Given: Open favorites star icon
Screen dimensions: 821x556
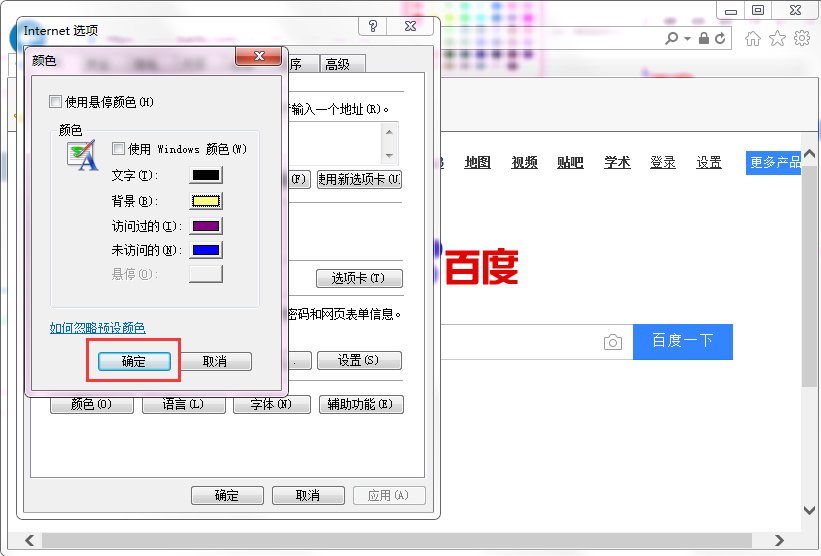Looking at the screenshot, I should coord(778,38).
